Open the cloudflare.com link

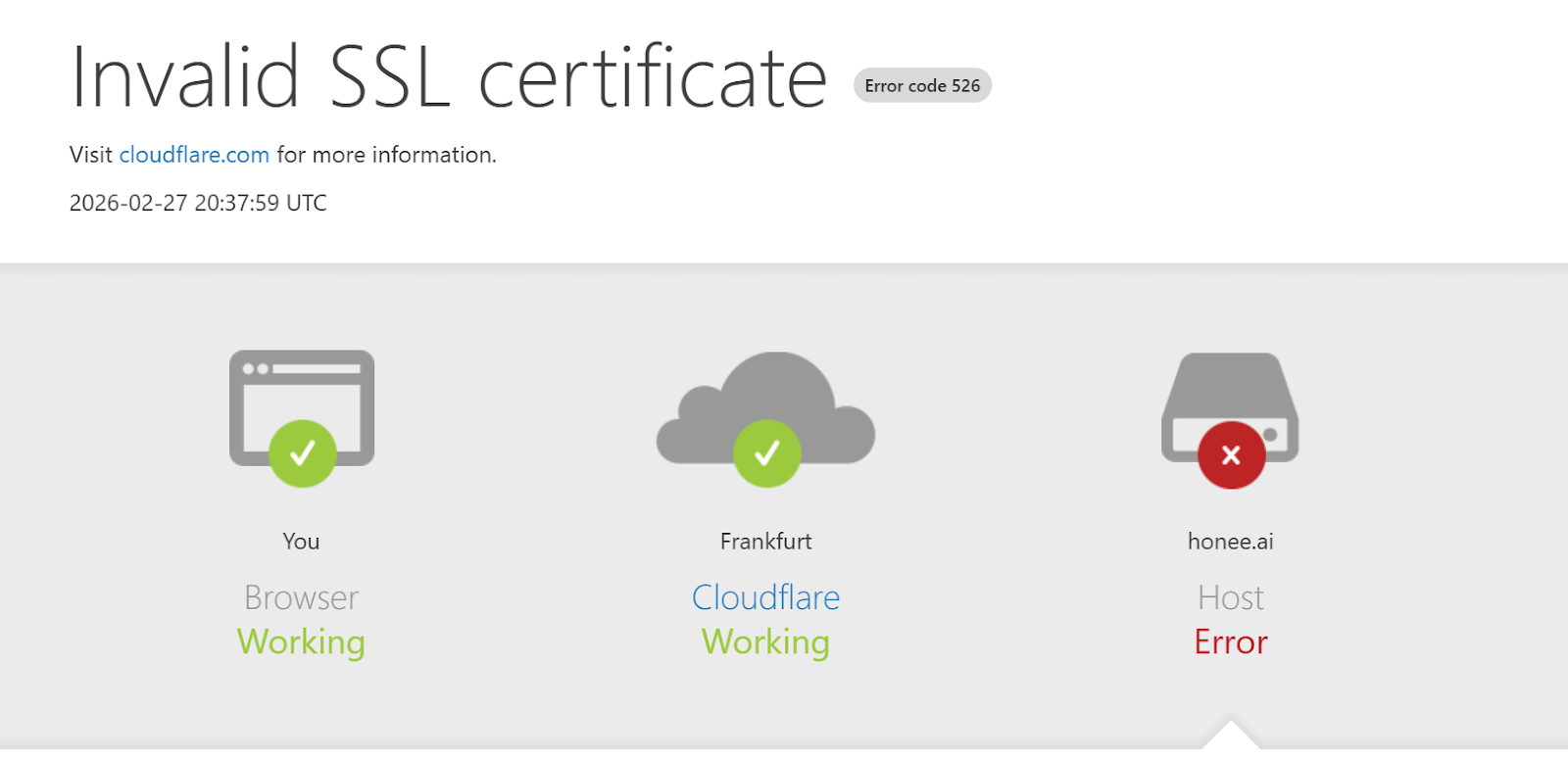pyautogui.click(x=194, y=155)
